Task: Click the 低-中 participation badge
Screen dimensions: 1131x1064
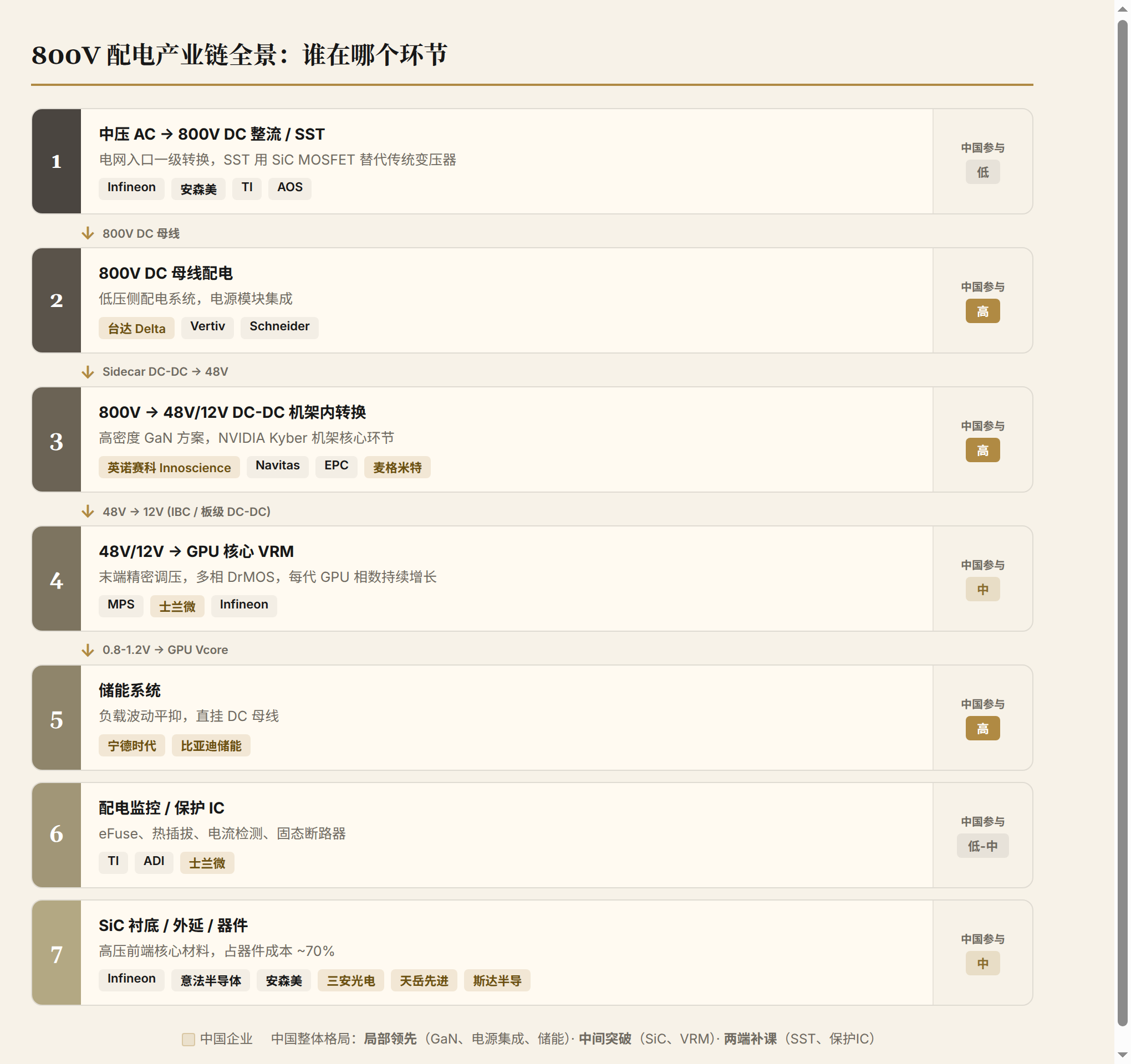Action: [x=982, y=846]
